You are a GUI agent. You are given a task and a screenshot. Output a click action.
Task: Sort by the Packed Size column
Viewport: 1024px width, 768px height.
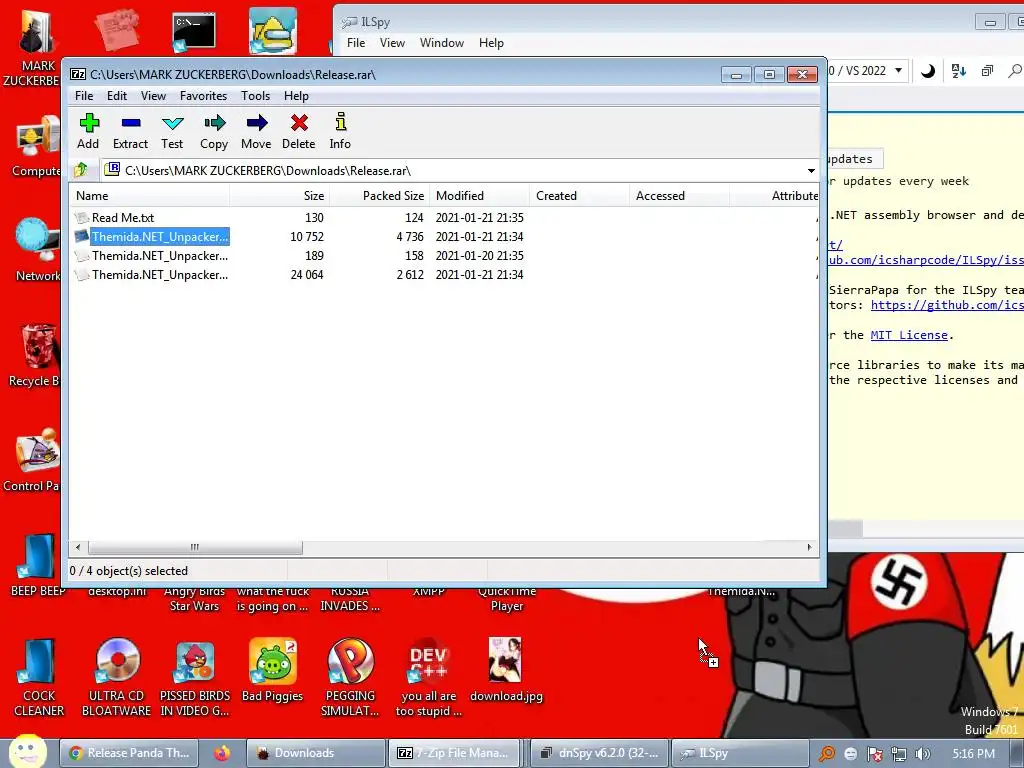tap(379, 196)
